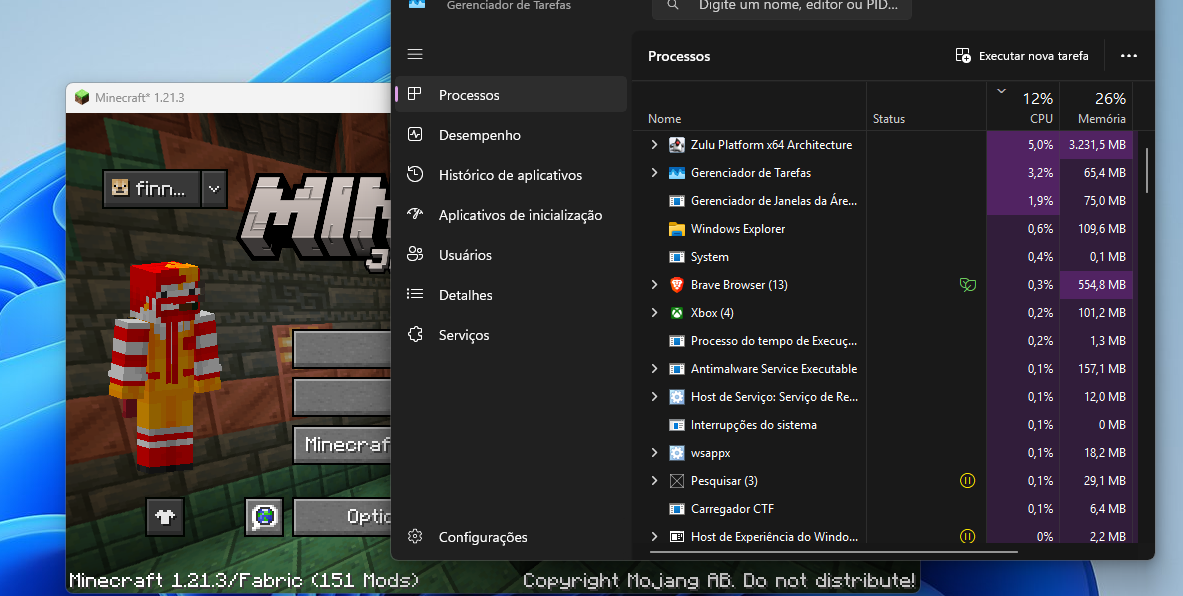The height and width of the screenshot is (596, 1183).
Task: Open Minecraft language globe button
Action: click(265, 517)
